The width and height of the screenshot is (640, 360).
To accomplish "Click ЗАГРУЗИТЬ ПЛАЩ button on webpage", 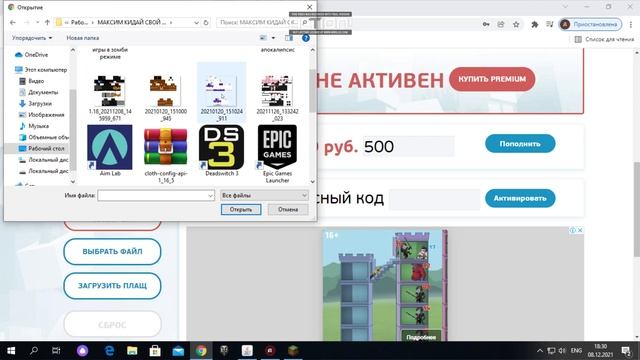I will pyautogui.click(x=112, y=286).
